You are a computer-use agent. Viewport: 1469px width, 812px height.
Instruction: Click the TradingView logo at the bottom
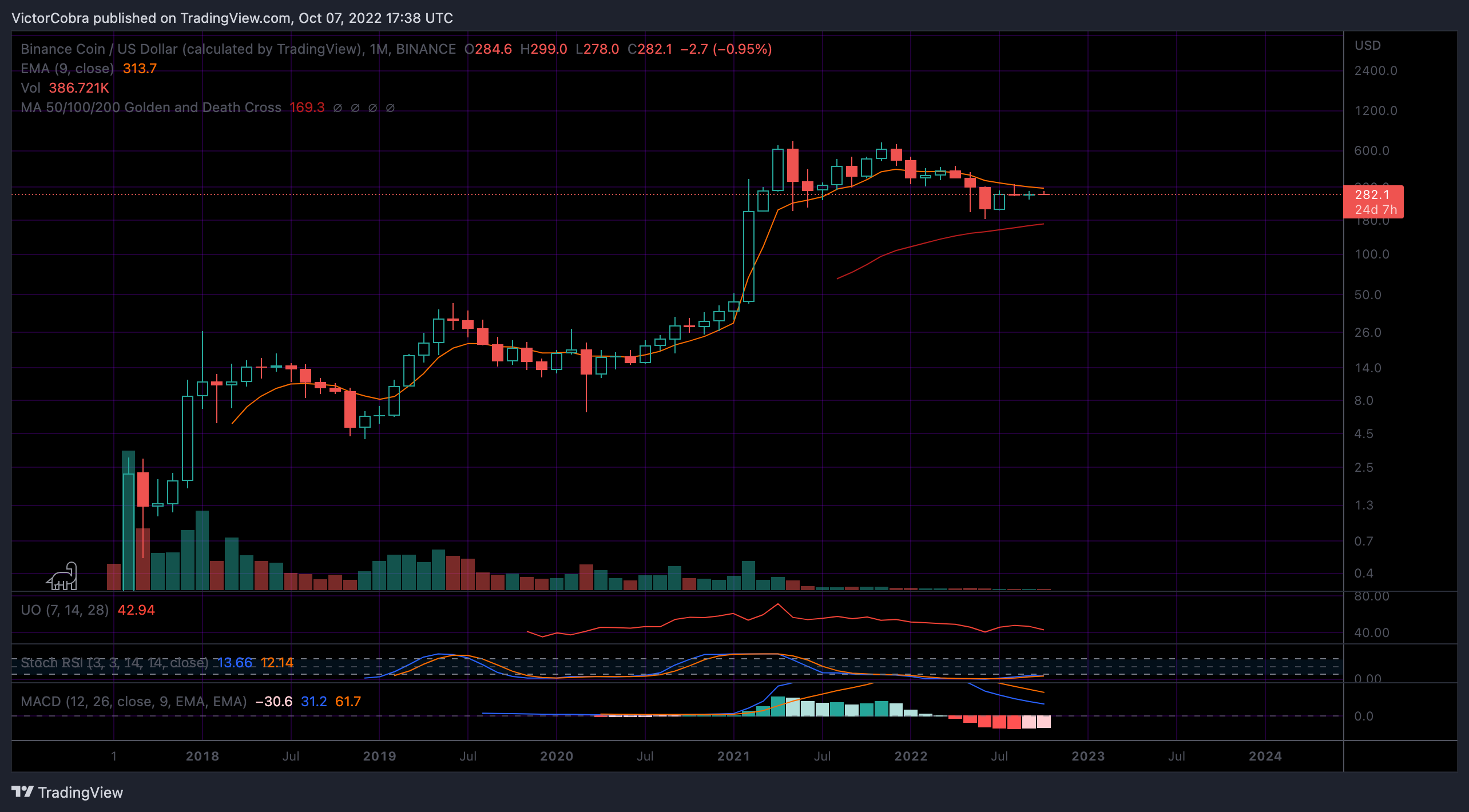point(67,792)
